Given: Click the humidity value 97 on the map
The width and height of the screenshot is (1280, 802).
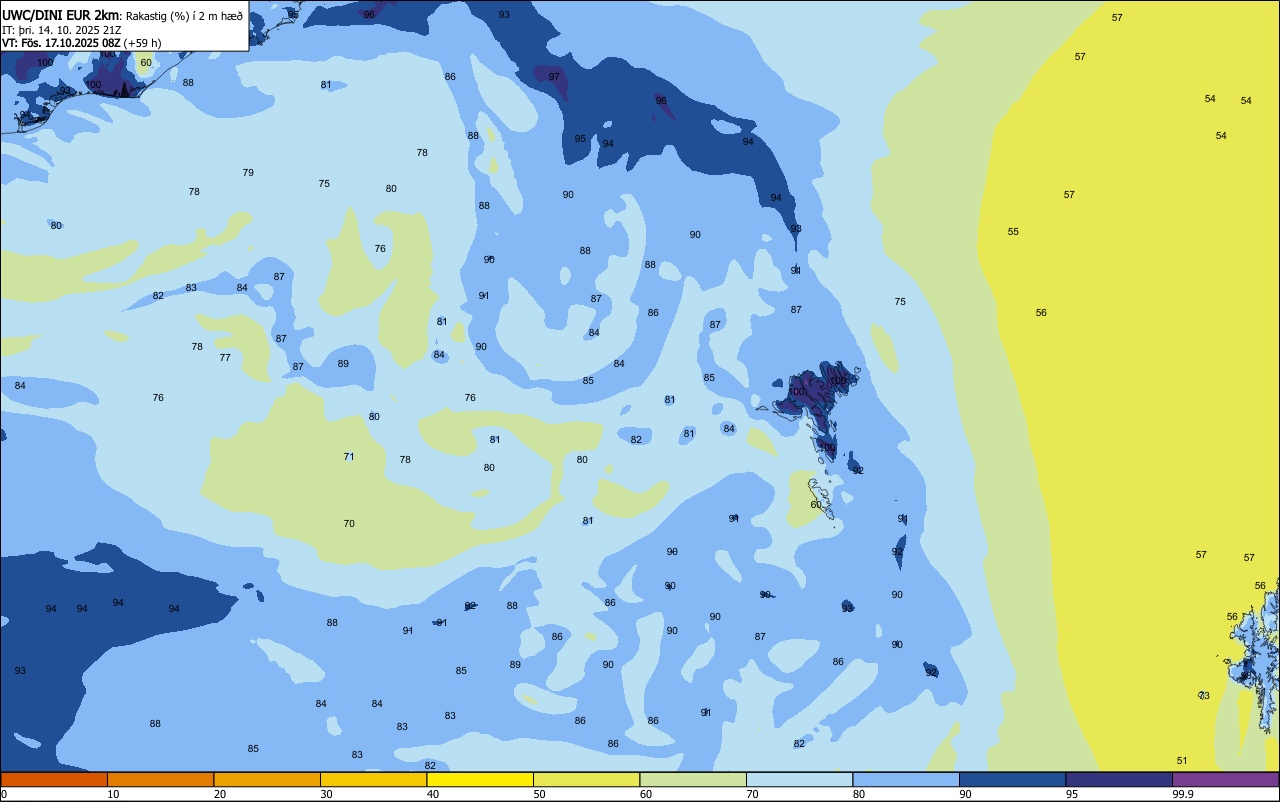Looking at the screenshot, I should coord(554,77).
